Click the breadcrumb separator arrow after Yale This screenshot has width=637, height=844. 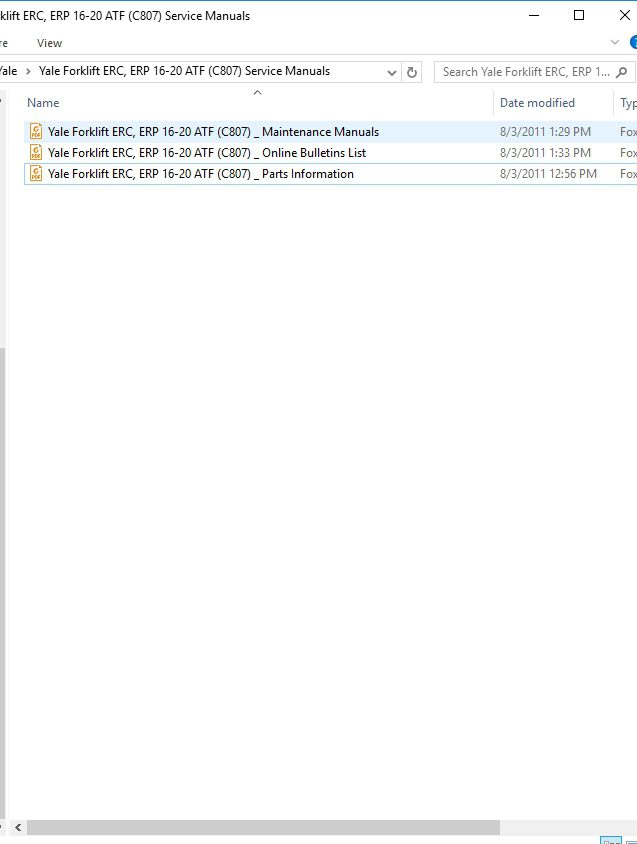pyautogui.click(x=28, y=71)
